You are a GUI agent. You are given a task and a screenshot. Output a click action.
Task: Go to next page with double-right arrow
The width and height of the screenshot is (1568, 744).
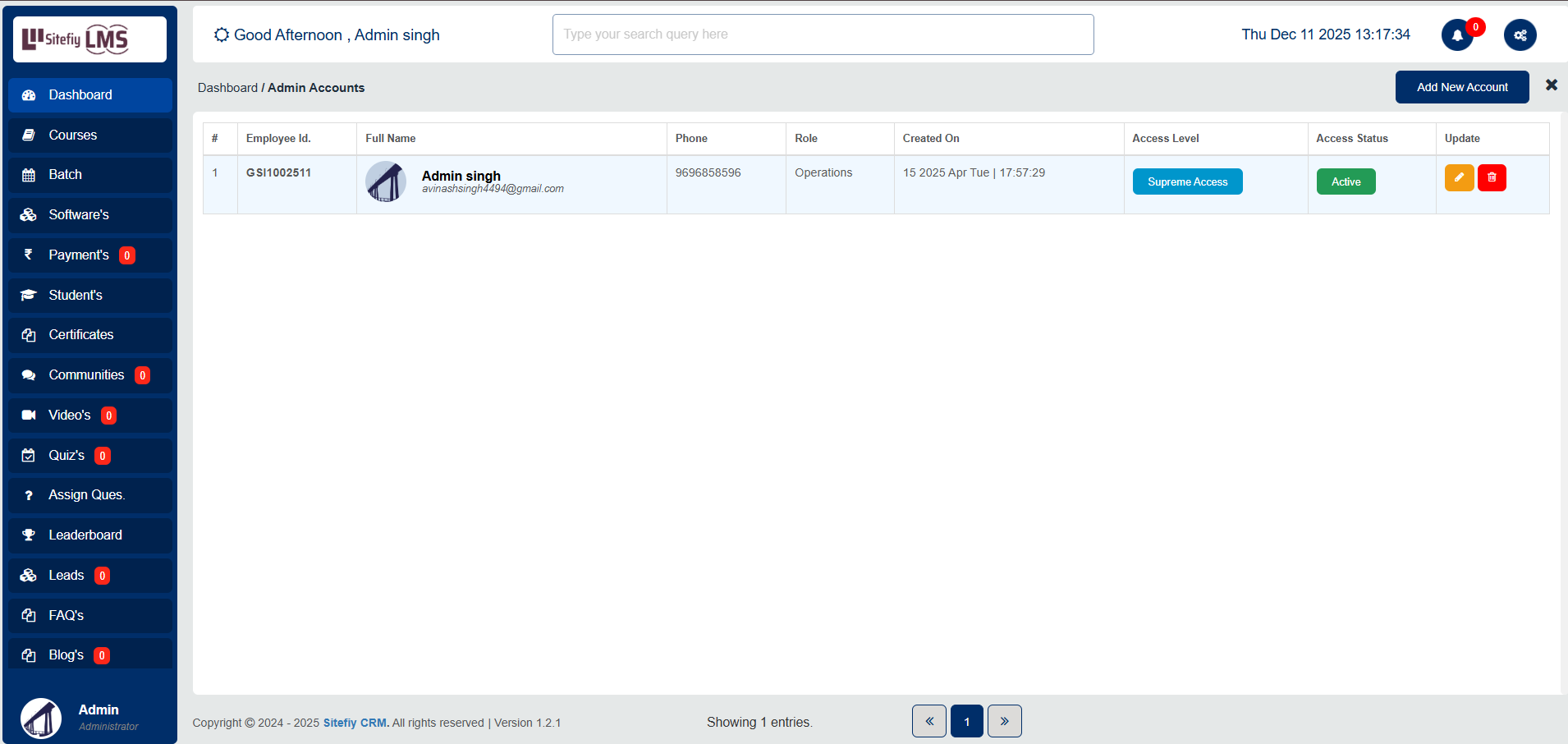[x=1004, y=721]
